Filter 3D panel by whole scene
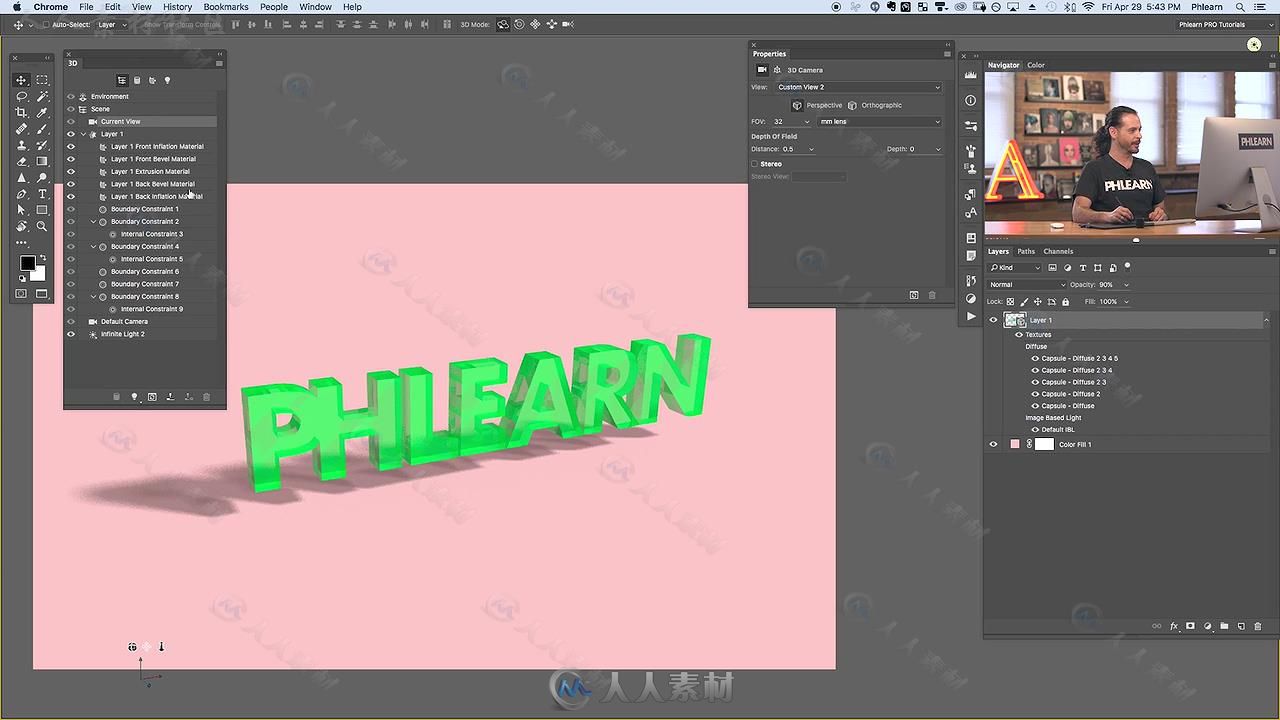 pyautogui.click(x=122, y=80)
